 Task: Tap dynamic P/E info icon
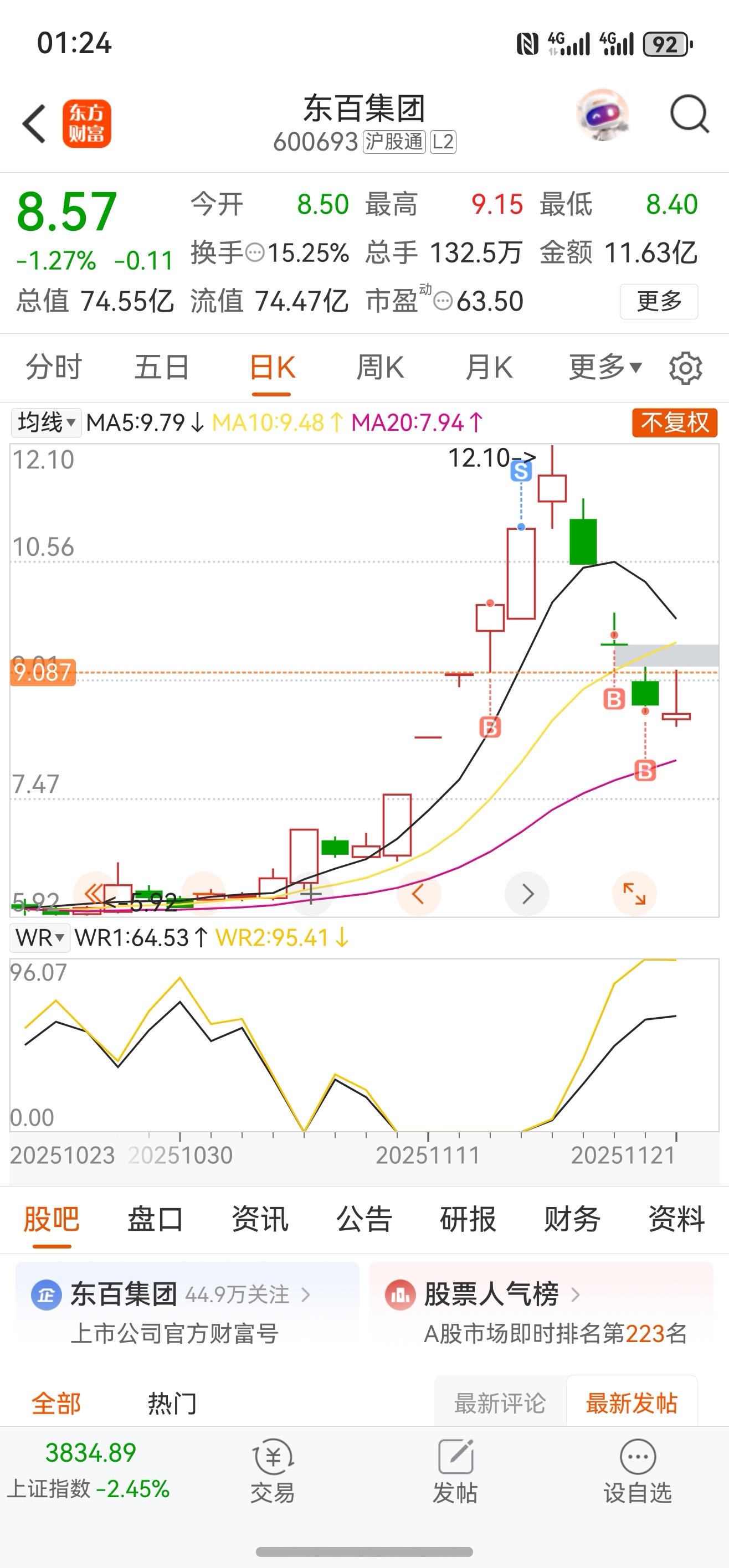tap(443, 301)
